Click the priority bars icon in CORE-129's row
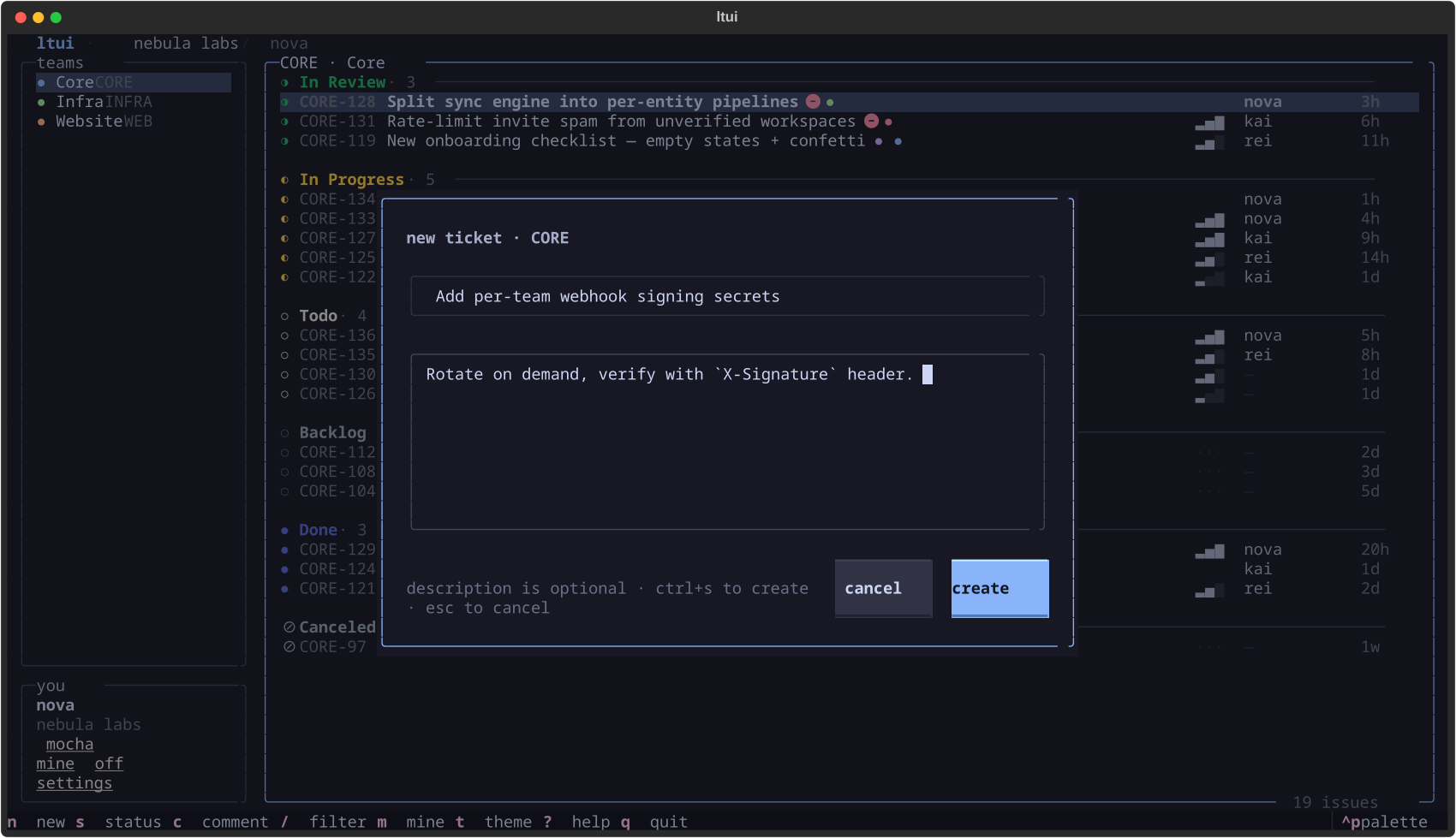This screenshot has height=838, width=1456. (x=1209, y=551)
